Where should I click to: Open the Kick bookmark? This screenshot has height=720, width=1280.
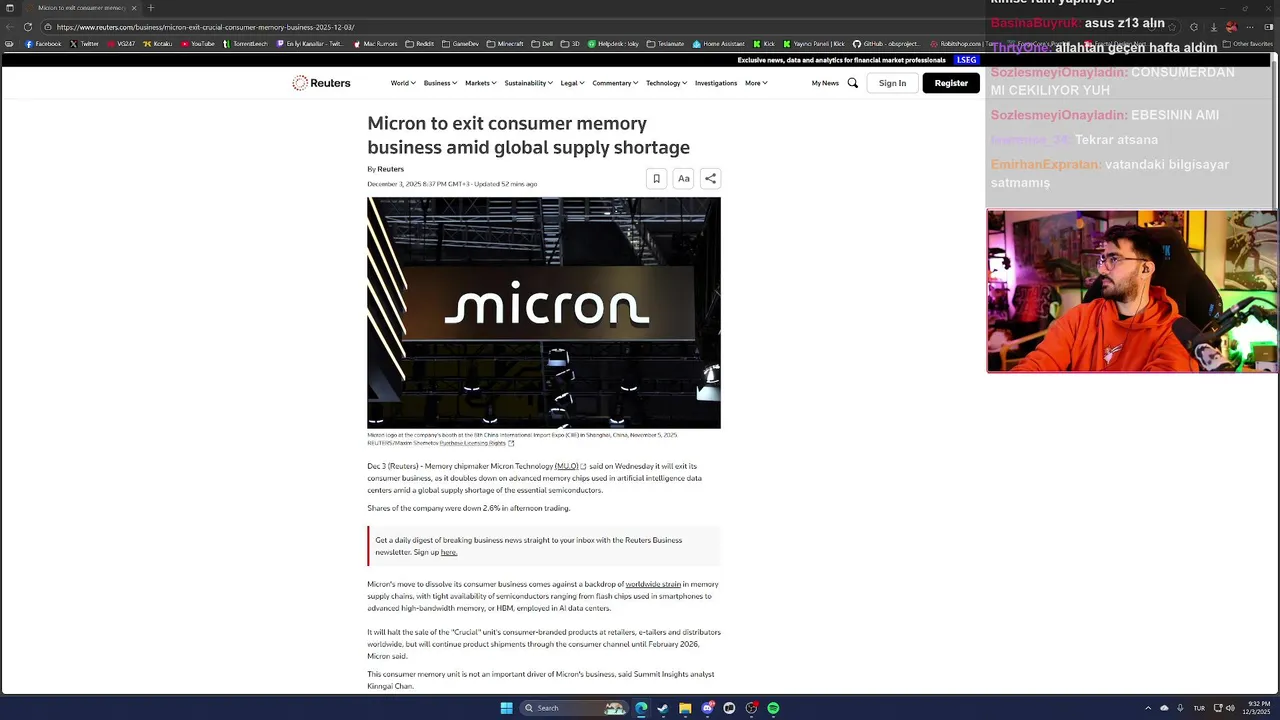764,44
